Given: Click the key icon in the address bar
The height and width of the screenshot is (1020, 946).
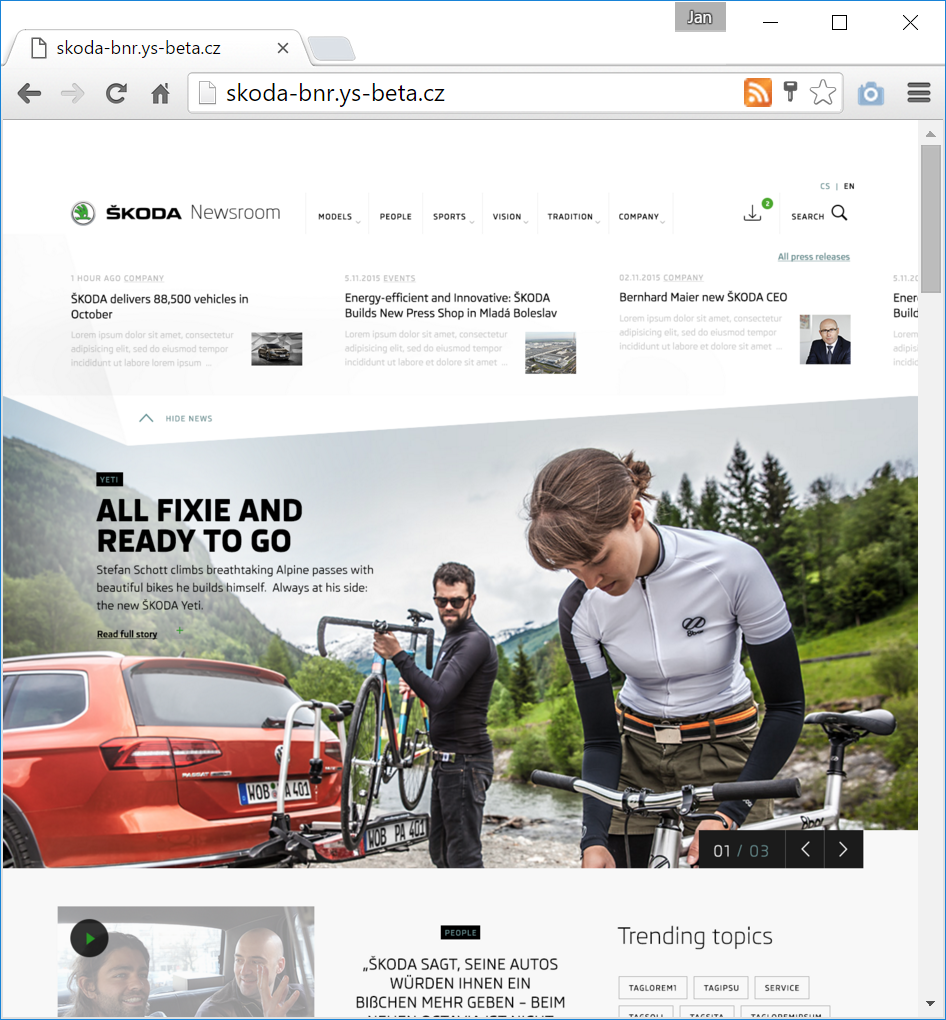Looking at the screenshot, I should click(x=791, y=92).
